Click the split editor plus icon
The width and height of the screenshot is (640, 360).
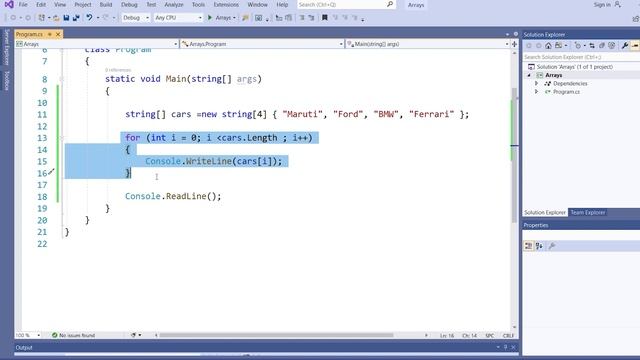[x=514, y=44]
